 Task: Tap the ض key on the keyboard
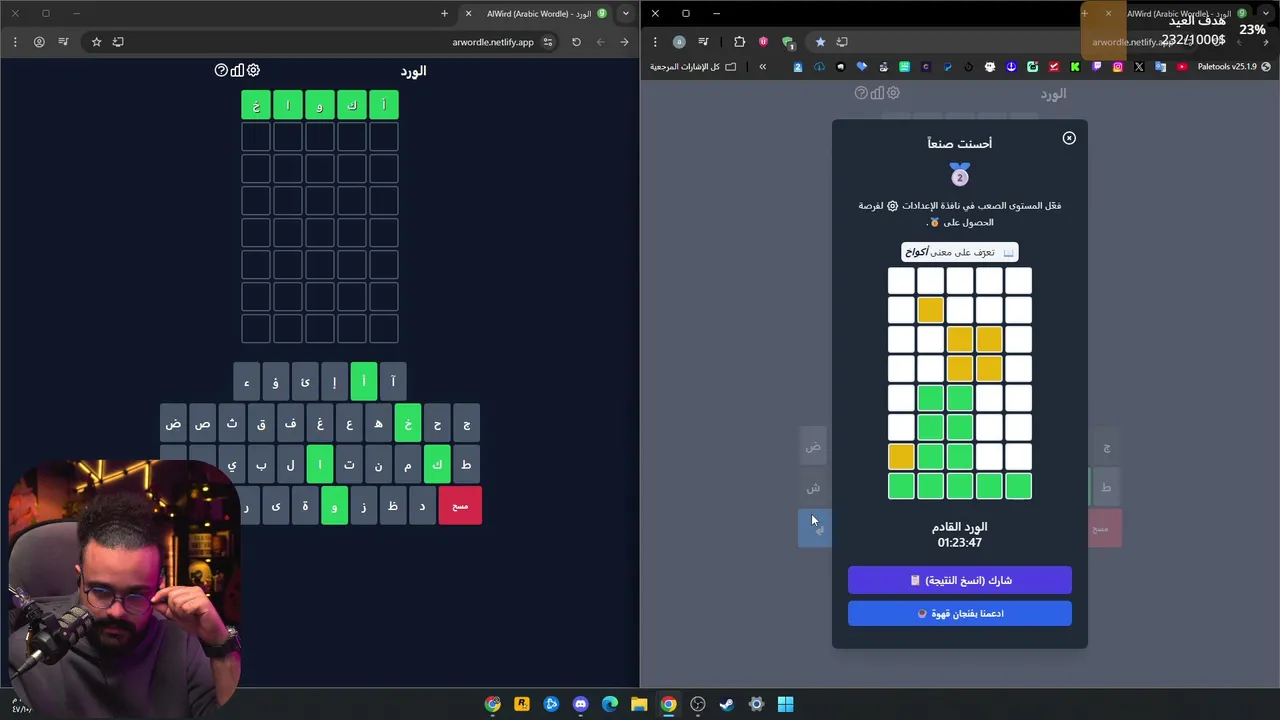click(174, 424)
